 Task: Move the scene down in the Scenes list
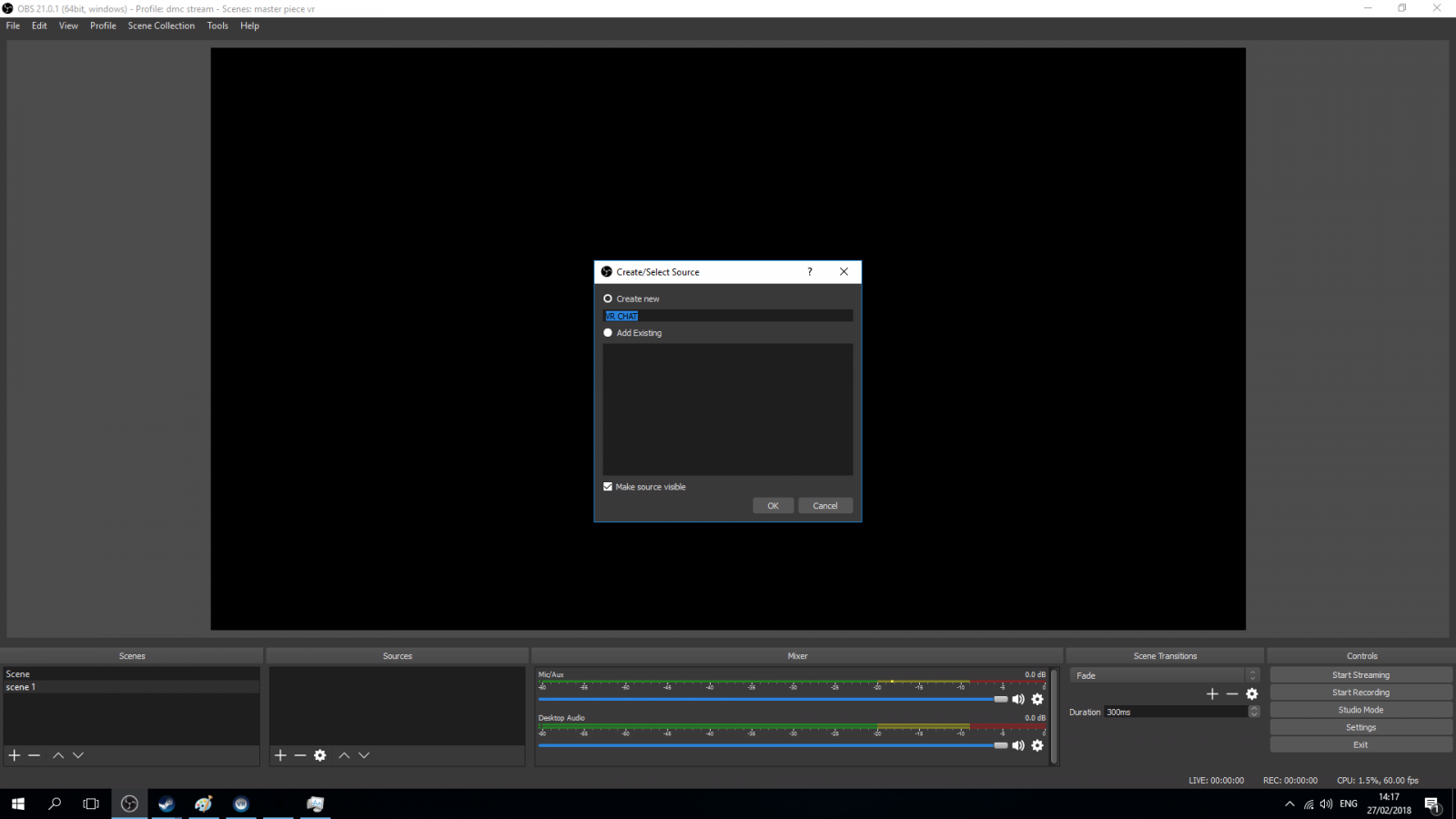(x=78, y=755)
